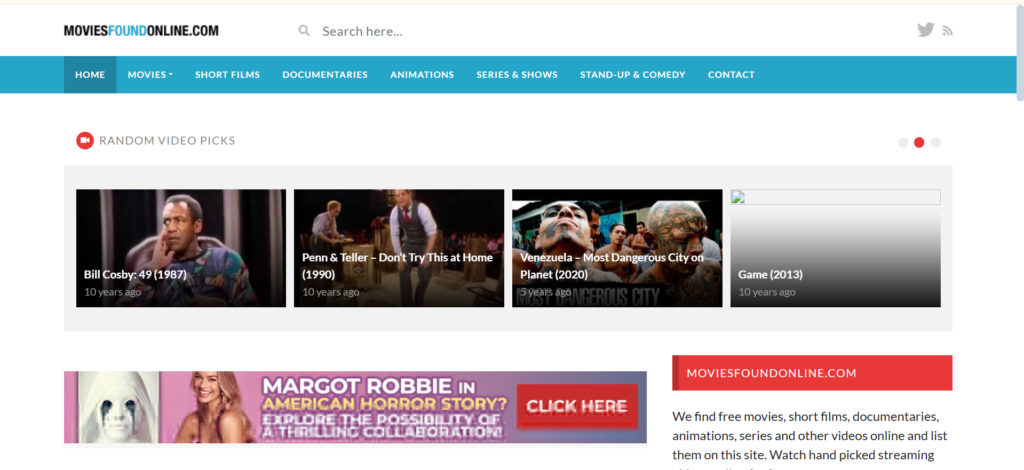Open Bill Cosby: 49 (1987) title link
1024x470 pixels.
click(135, 274)
